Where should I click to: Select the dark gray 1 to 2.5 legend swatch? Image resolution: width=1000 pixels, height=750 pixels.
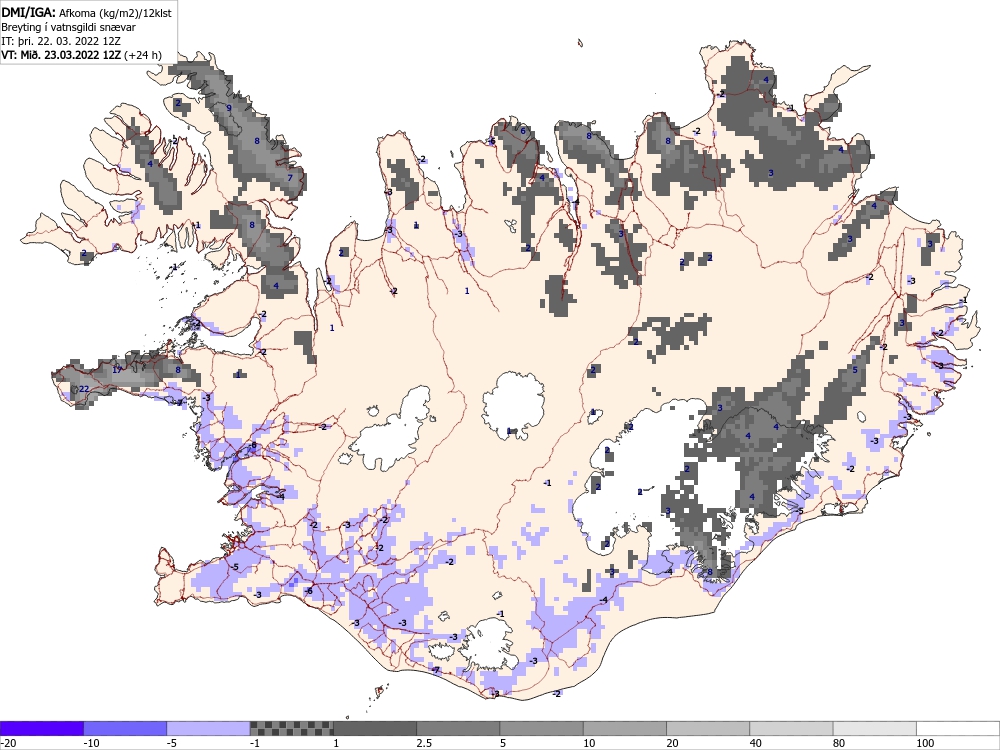[x=375, y=728]
